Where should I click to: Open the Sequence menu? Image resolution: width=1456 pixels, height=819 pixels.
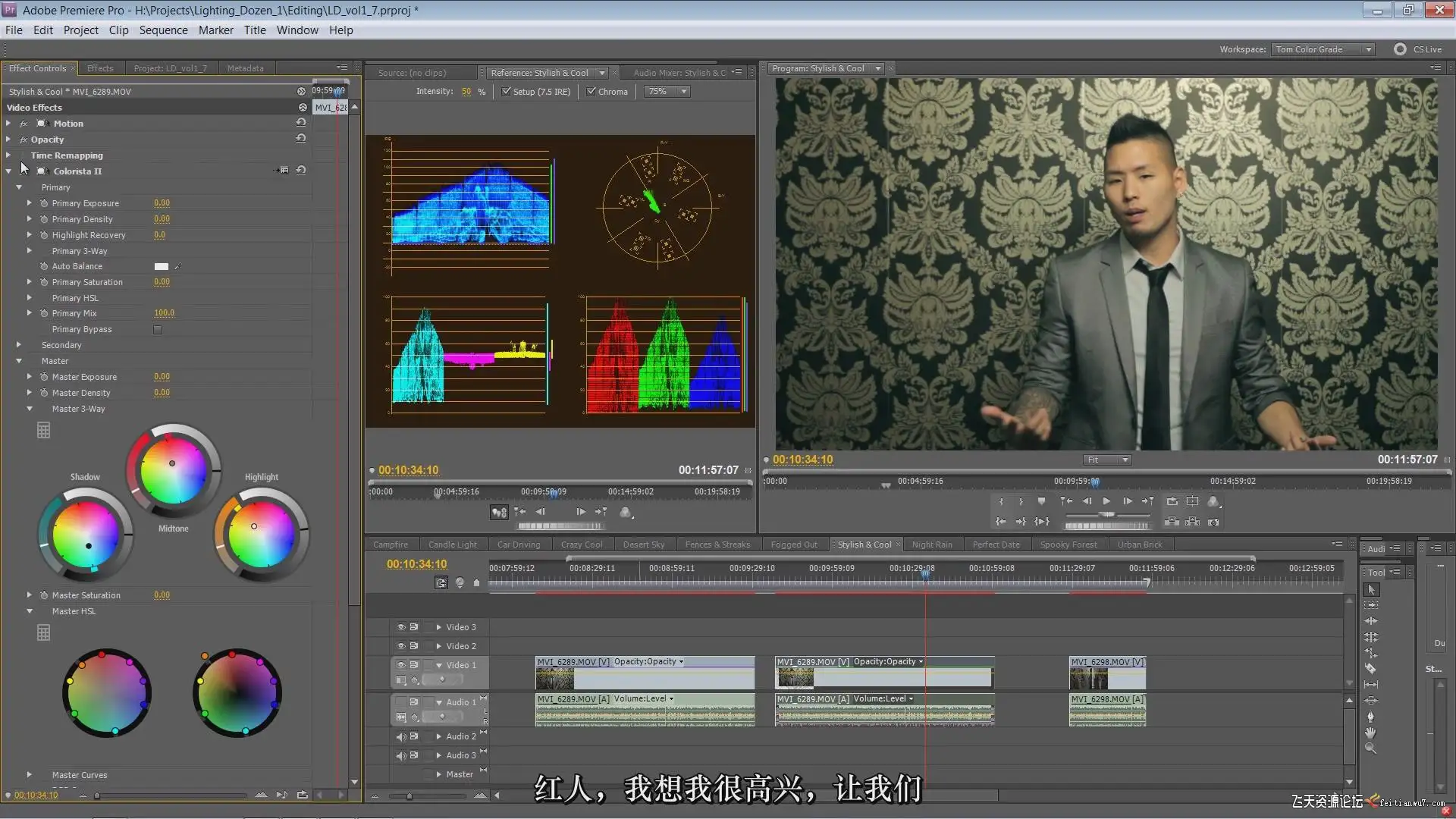tap(163, 30)
